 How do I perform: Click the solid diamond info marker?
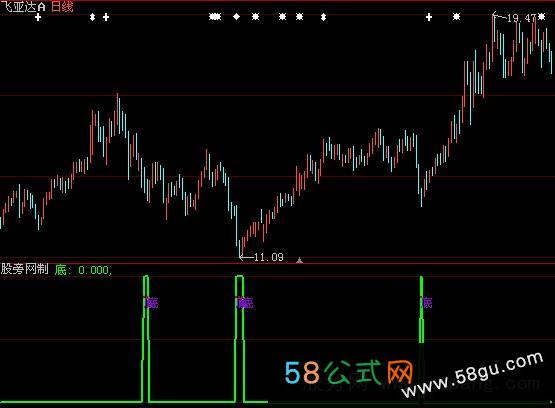tap(236, 17)
